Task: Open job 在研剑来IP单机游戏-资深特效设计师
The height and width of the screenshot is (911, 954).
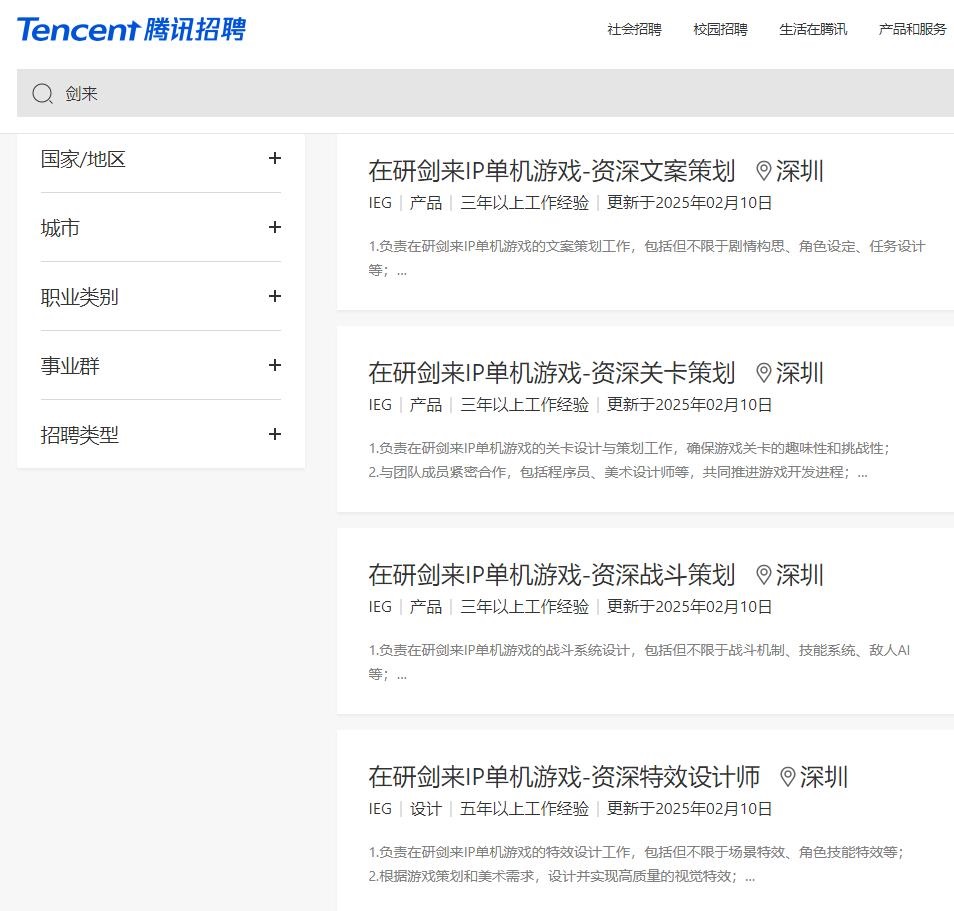Action: click(563, 777)
